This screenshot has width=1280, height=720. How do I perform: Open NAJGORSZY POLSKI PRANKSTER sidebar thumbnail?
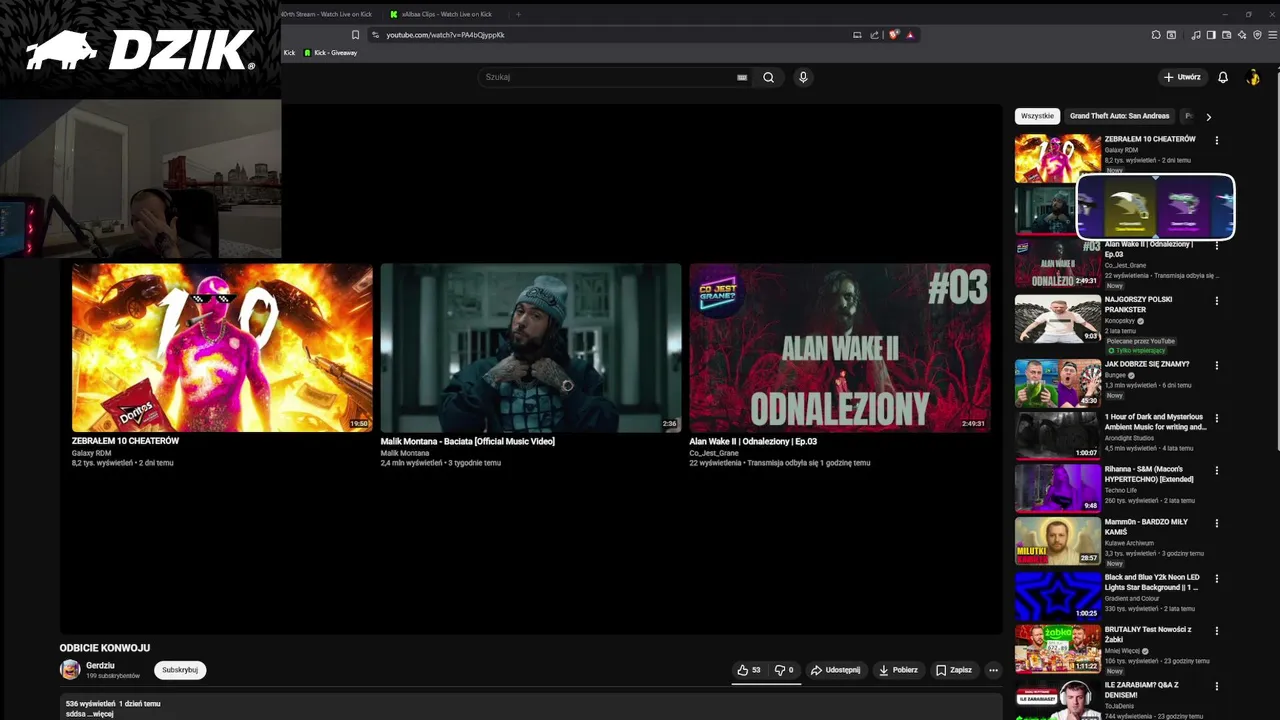pos(1058,318)
